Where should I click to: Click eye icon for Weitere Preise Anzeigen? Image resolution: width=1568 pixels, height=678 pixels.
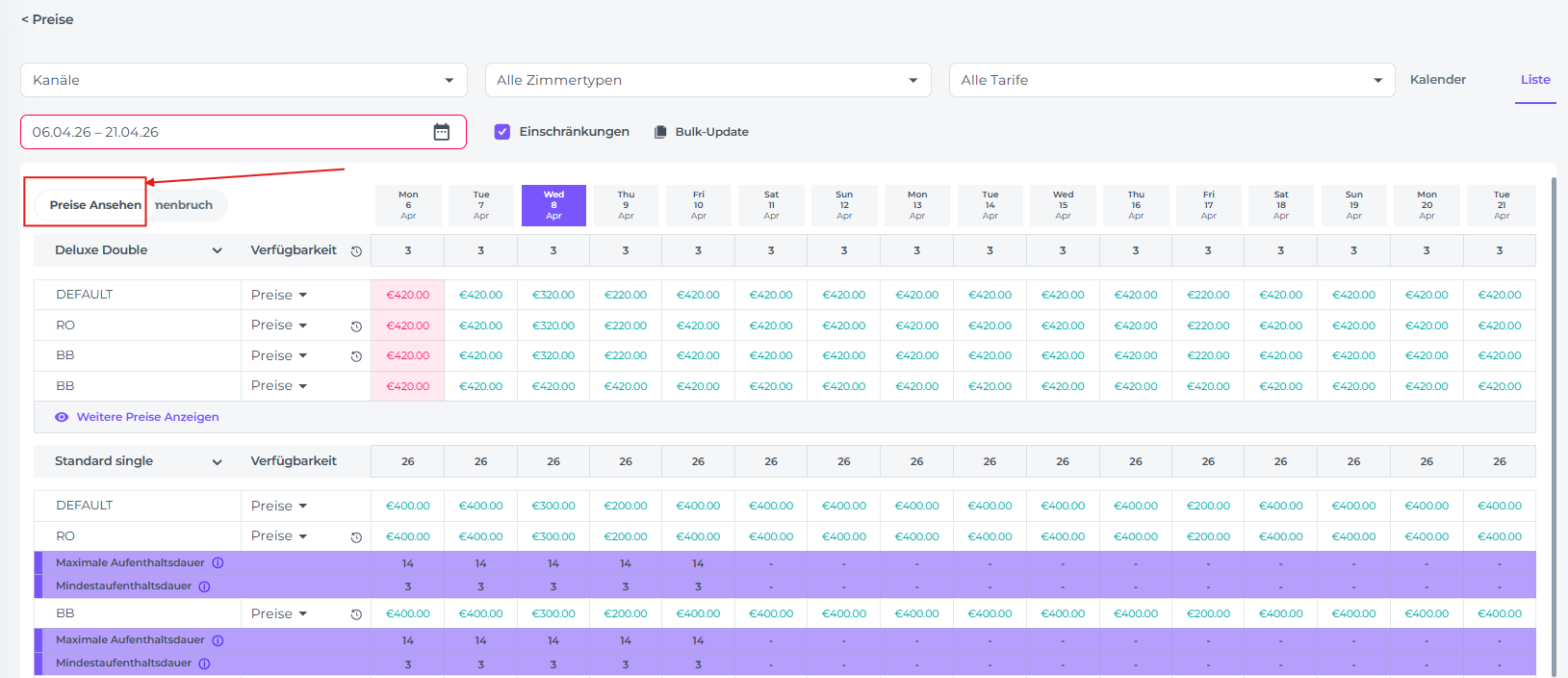coord(62,417)
